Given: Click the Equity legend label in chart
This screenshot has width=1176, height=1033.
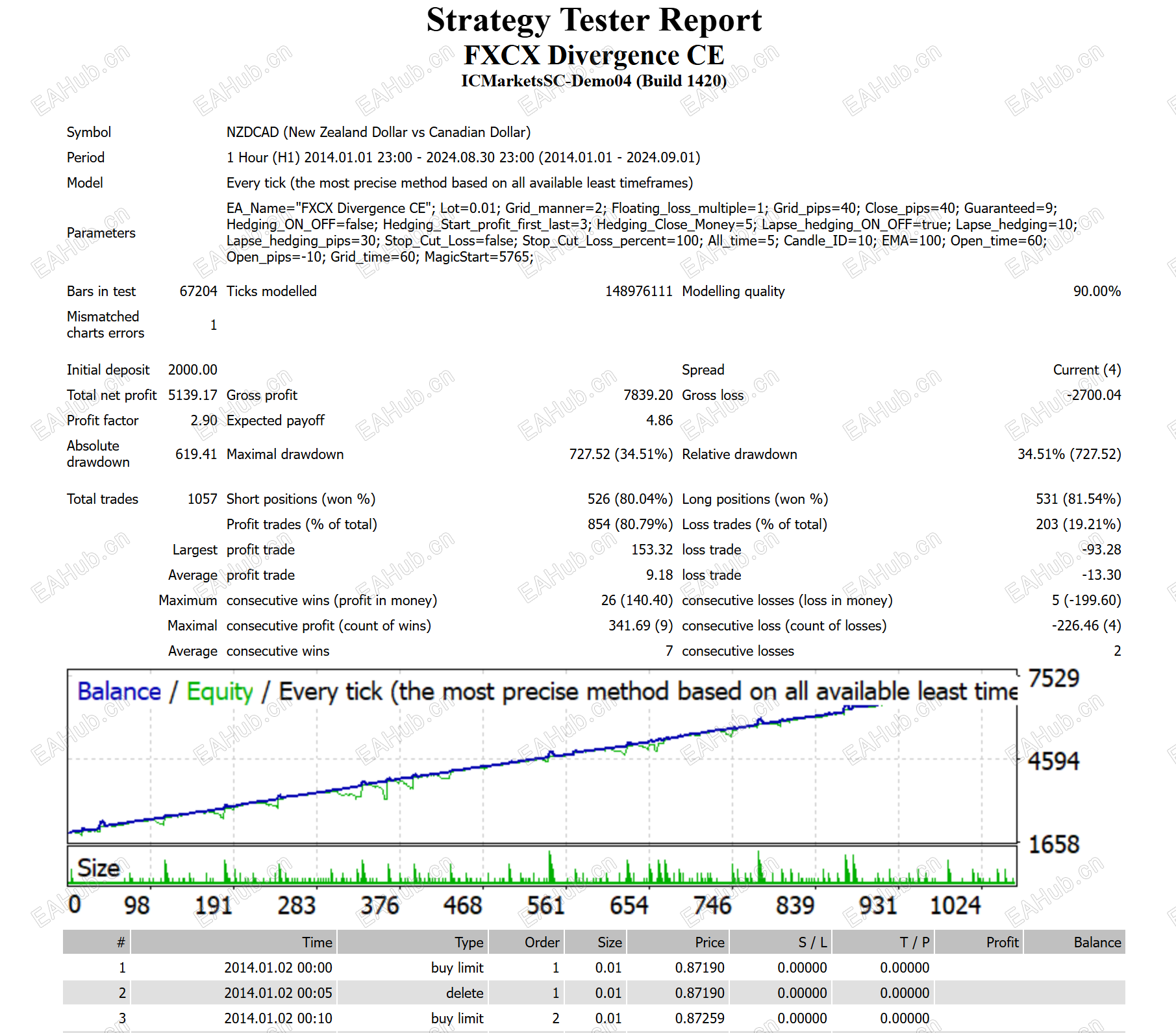Looking at the screenshot, I should click(219, 692).
